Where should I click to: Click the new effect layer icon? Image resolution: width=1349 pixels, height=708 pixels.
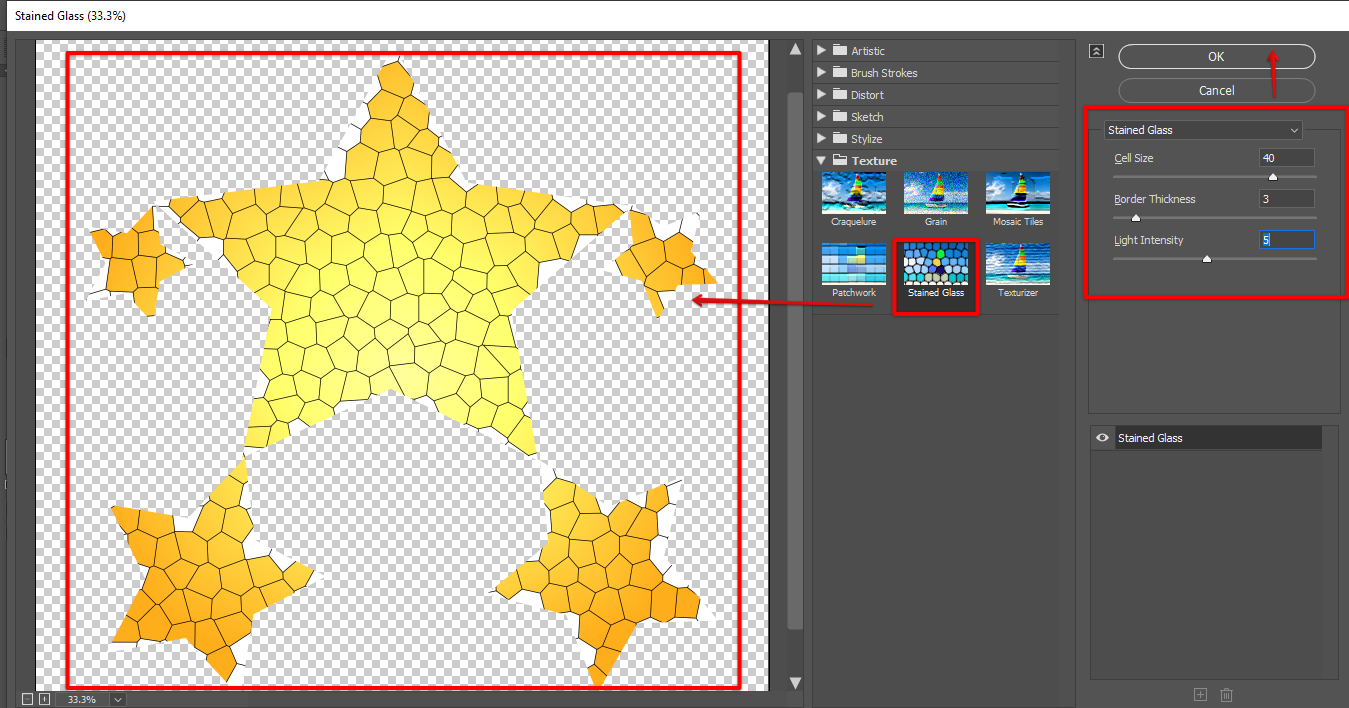tap(1200, 695)
